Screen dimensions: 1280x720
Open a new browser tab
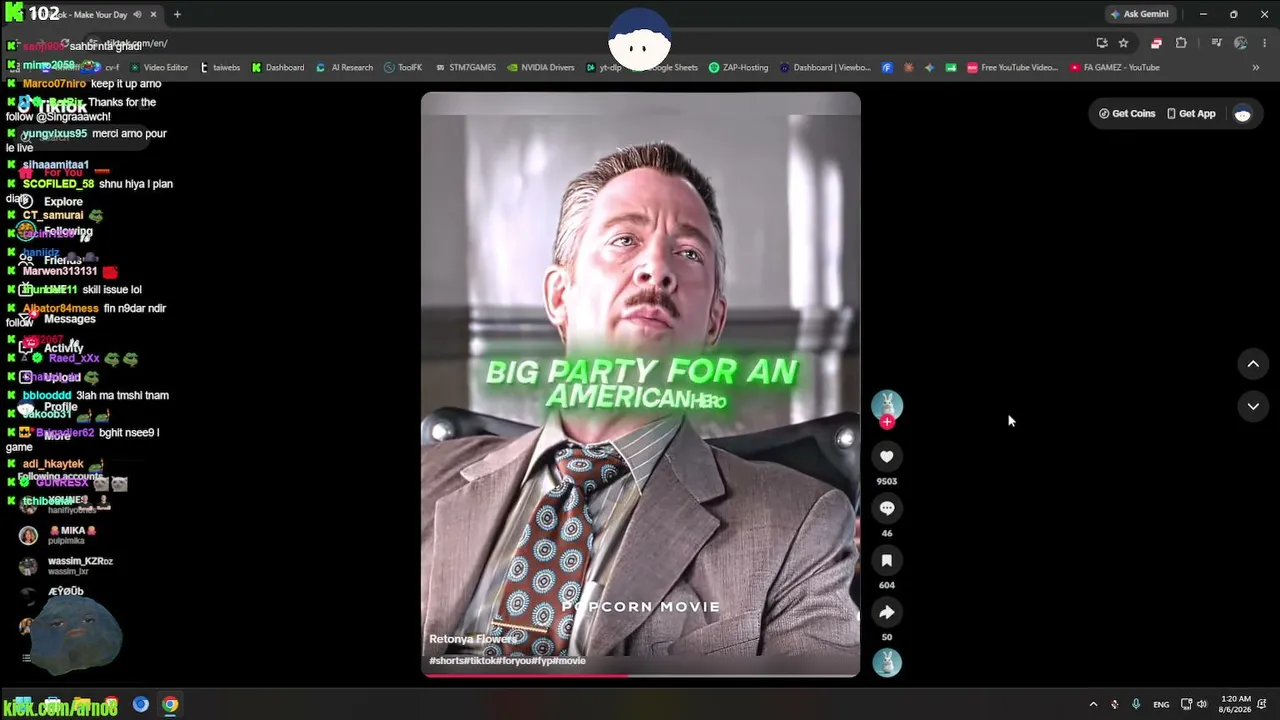click(177, 14)
